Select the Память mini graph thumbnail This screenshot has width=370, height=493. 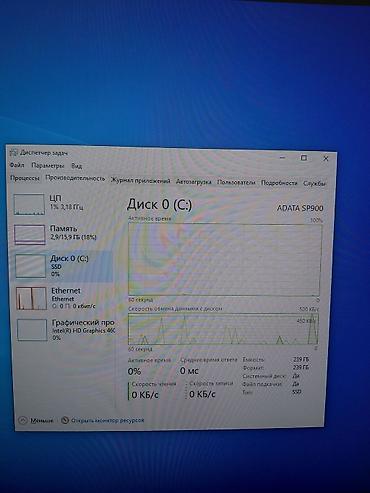pos(30,234)
